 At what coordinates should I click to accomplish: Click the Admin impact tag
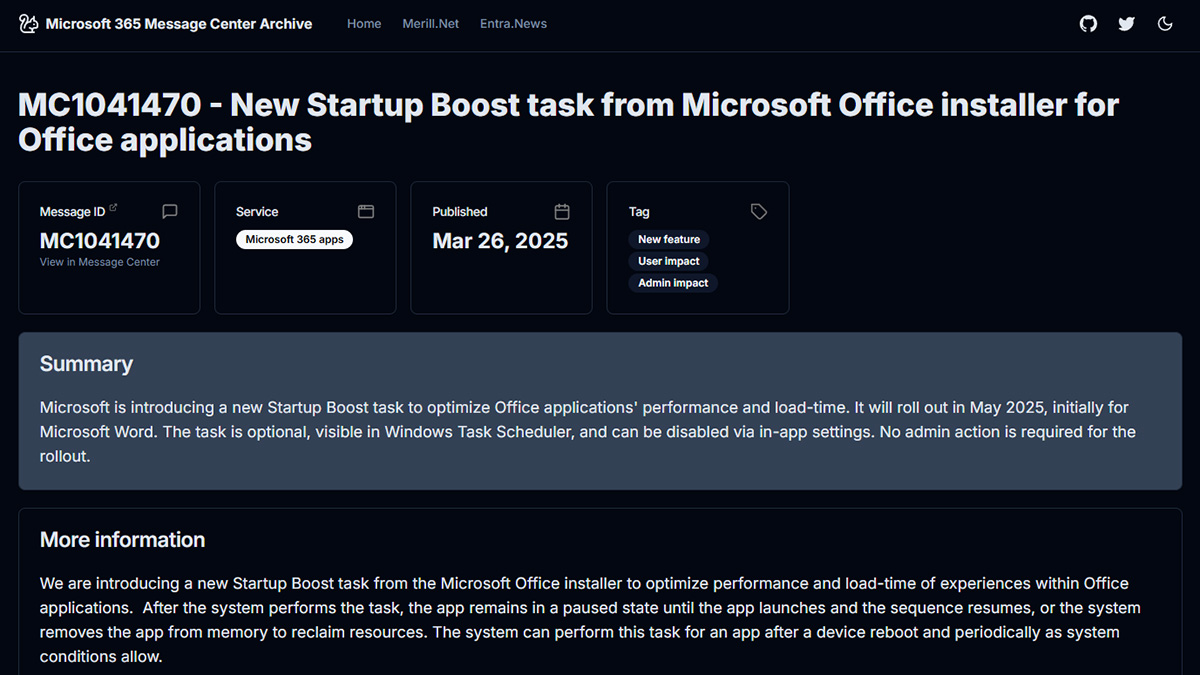(673, 284)
